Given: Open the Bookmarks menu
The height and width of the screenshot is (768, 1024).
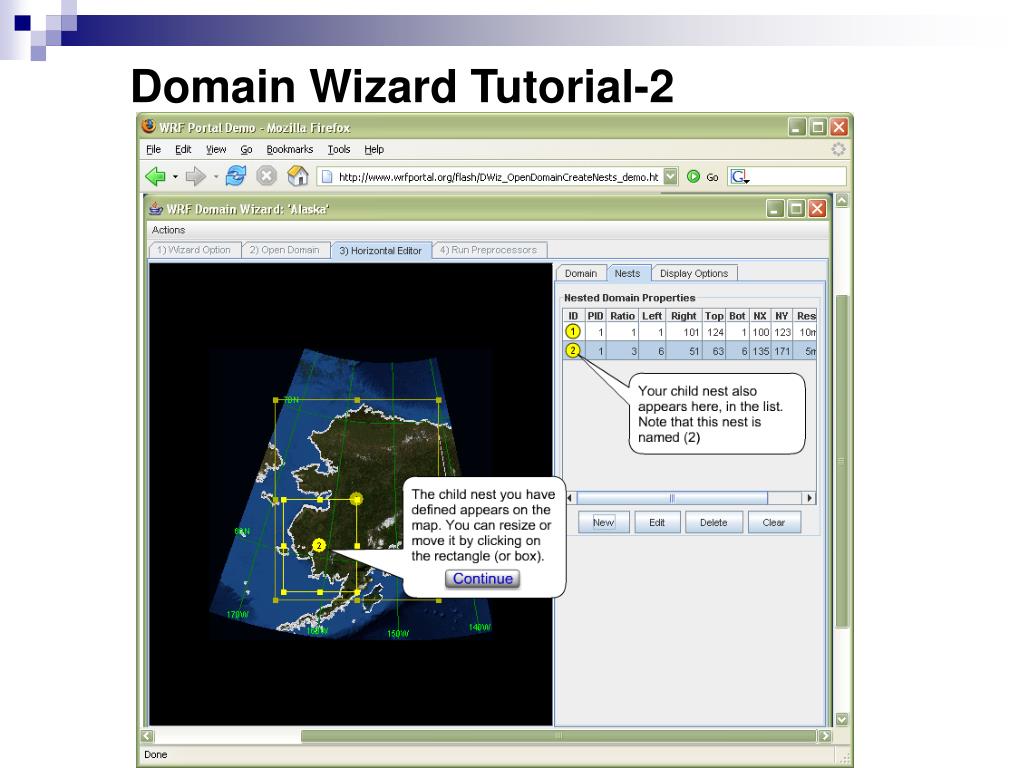Looking at the screenshot, I should point(289,150).
